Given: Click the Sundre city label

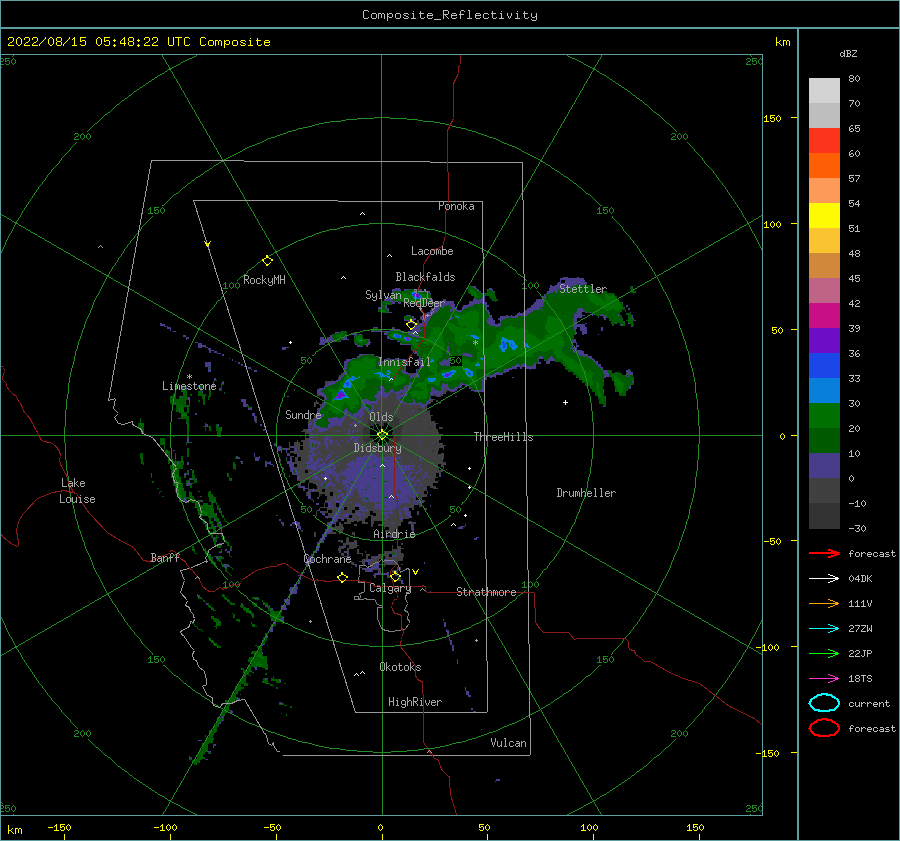Looking at the screenshot, I should coord(304,415).
